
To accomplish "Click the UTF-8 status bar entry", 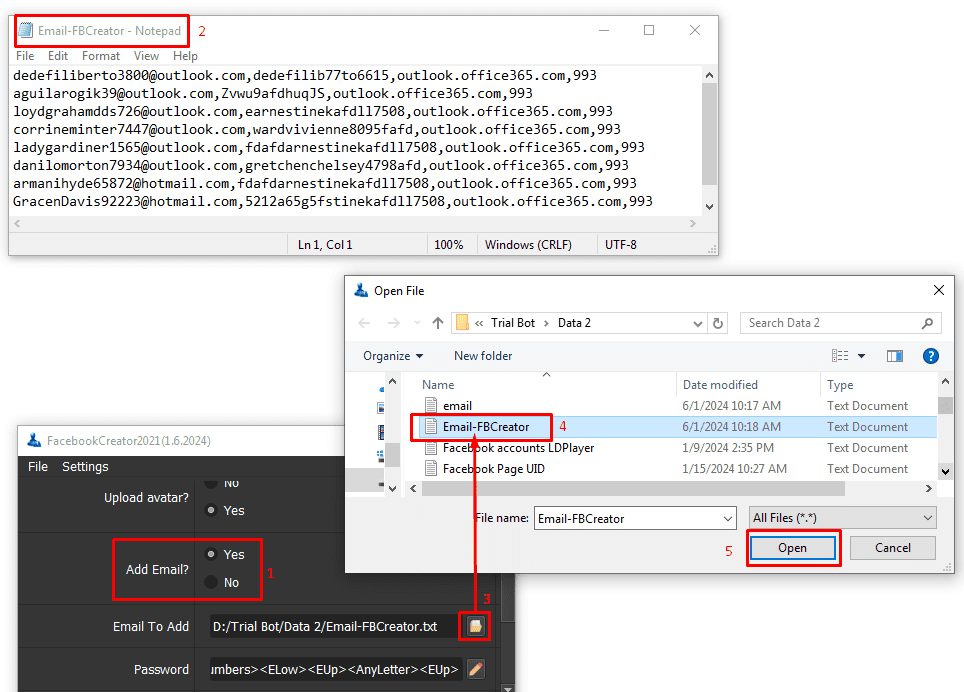I will (x=621, y=245).
